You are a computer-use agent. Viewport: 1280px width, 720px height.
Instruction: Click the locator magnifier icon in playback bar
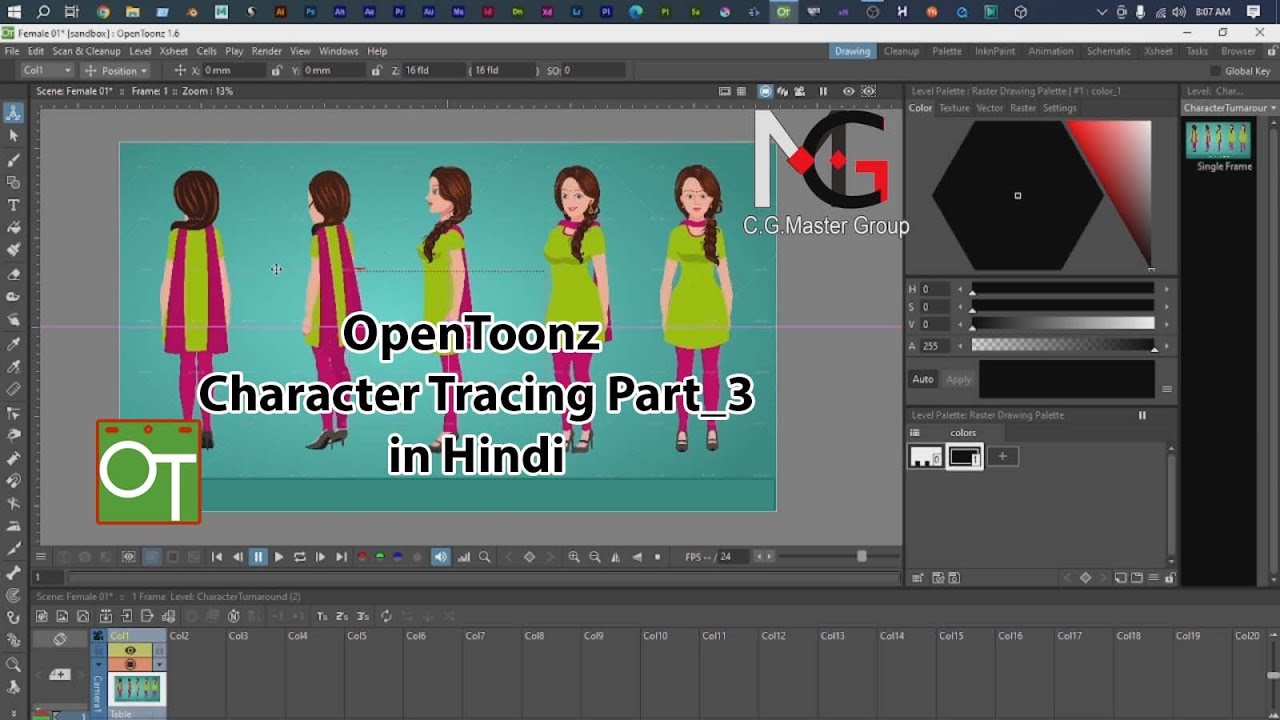(484, 557)
